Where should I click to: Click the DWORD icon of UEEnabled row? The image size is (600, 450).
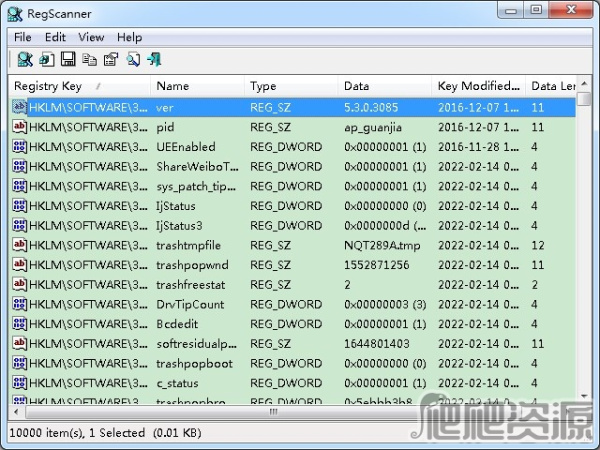pos(19,146)
